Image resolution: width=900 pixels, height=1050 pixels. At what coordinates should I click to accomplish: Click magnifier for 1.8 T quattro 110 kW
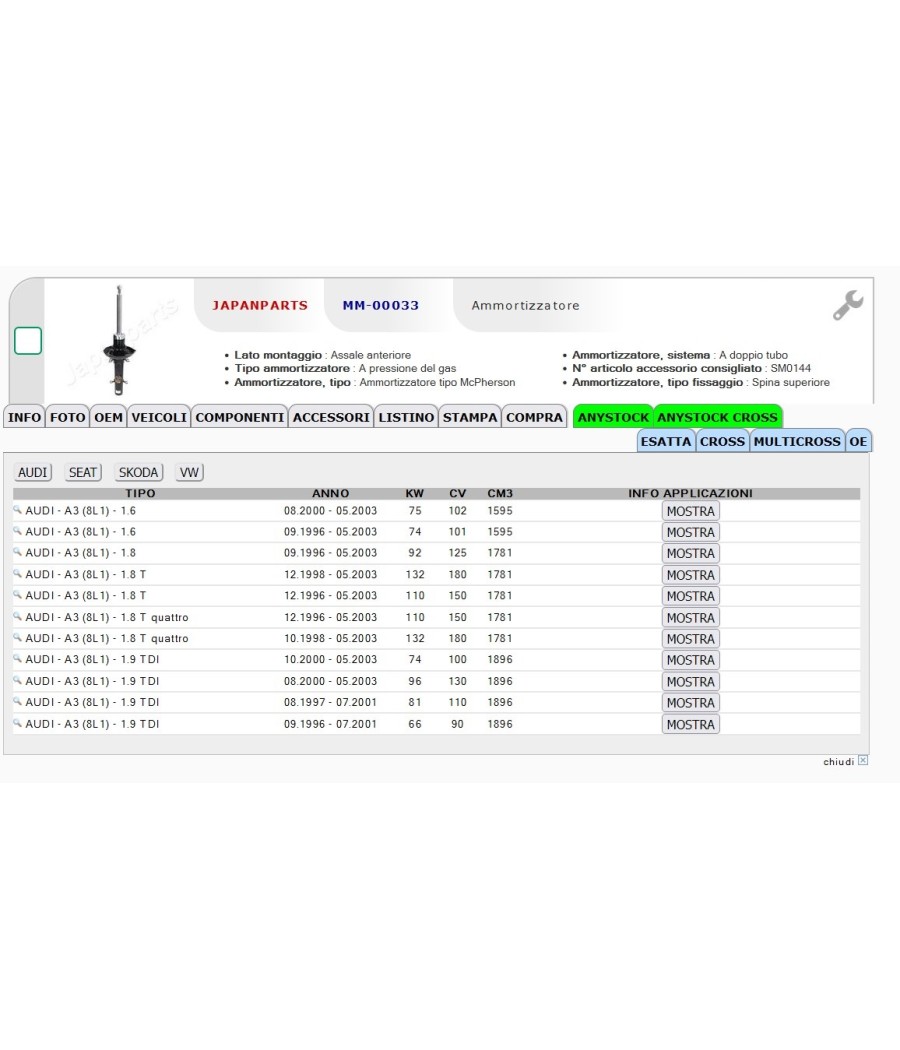click(17, 617)
